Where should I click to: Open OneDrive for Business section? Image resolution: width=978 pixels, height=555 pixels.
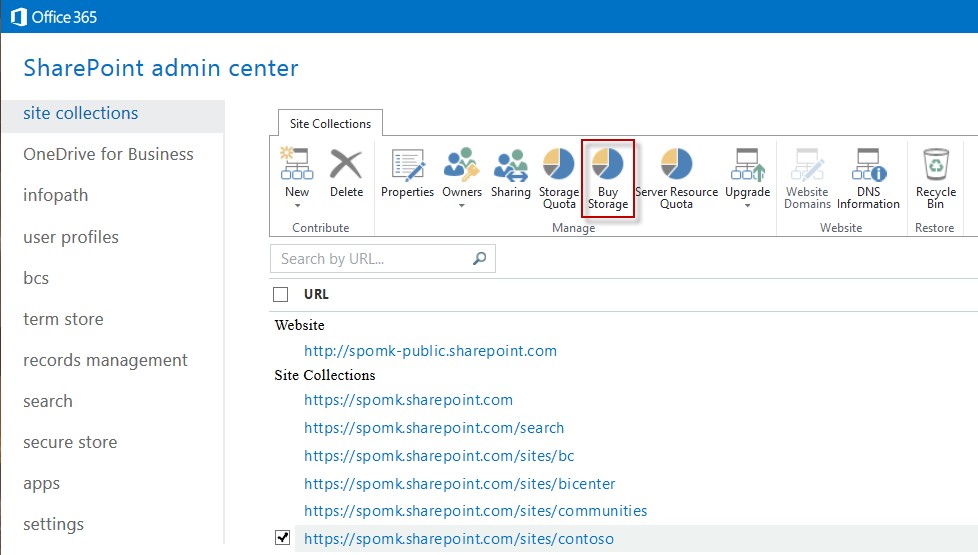pyautogui.click(x=108, y=154)
